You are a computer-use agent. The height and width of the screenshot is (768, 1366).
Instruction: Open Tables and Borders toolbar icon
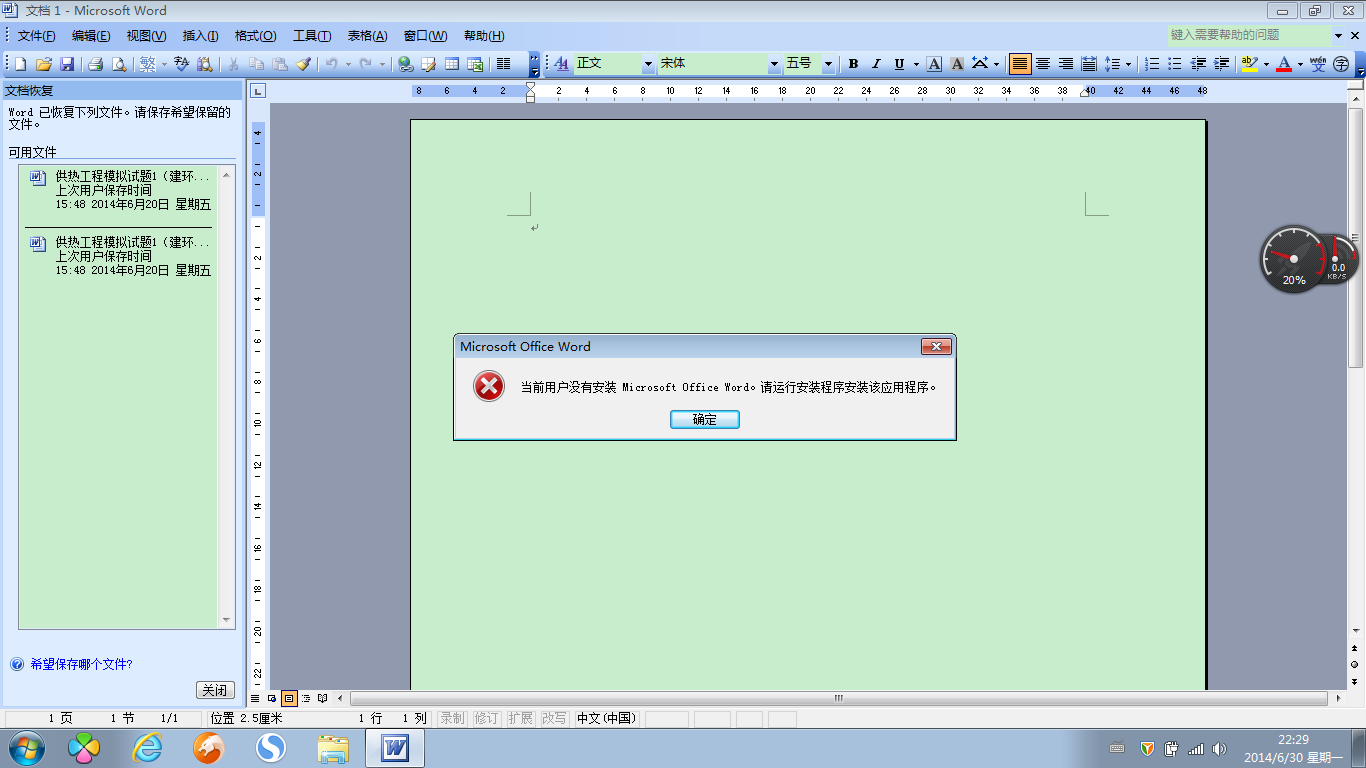[x=429, y=64]
